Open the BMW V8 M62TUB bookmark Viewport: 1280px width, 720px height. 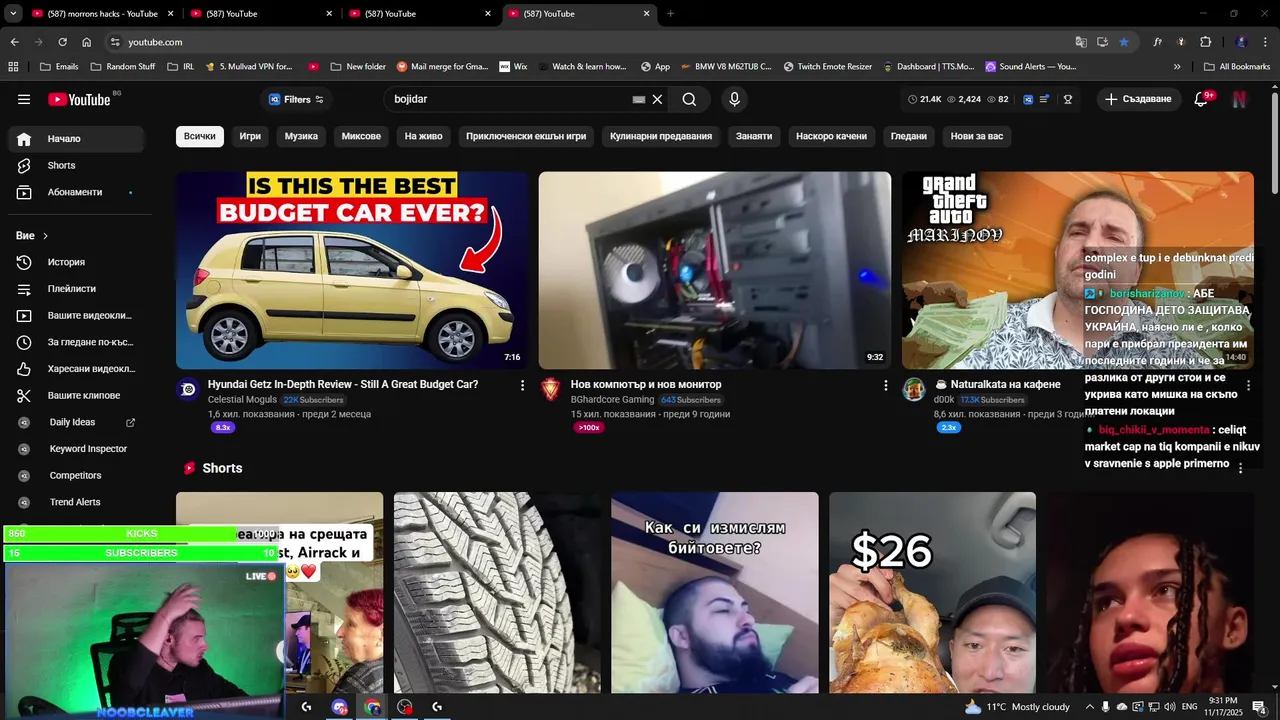[725, 67]
